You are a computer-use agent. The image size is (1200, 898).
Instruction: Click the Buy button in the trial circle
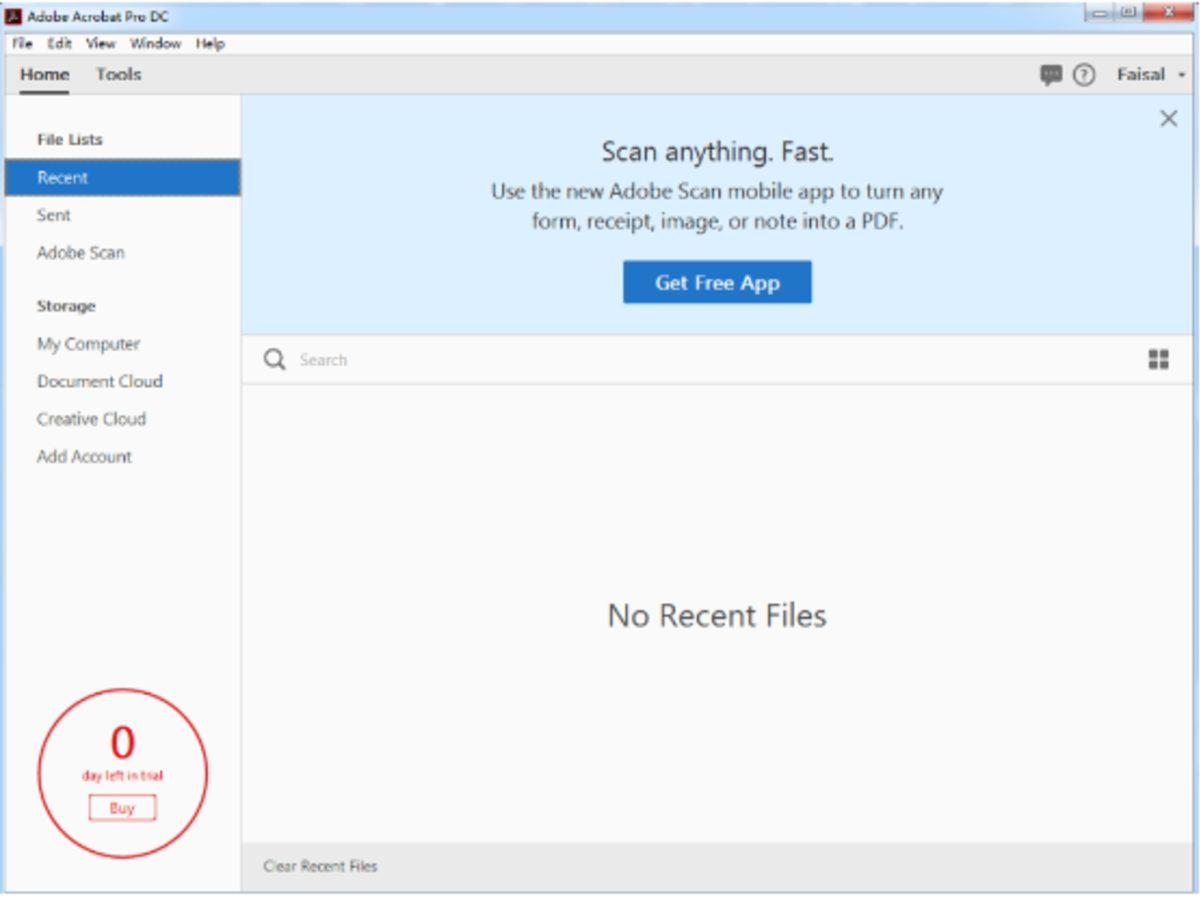(x=120, y=807)
